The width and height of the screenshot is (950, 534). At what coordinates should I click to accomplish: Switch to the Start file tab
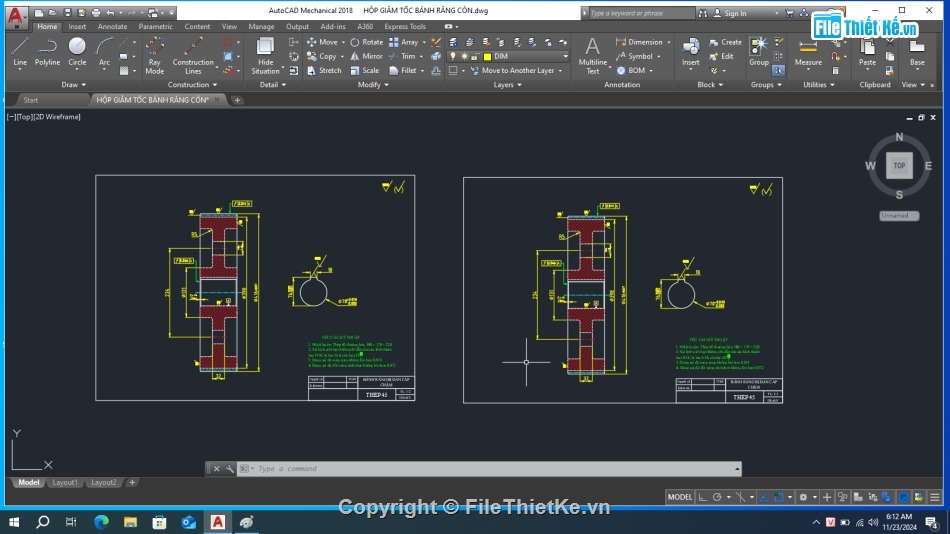(x=30, y=100)
